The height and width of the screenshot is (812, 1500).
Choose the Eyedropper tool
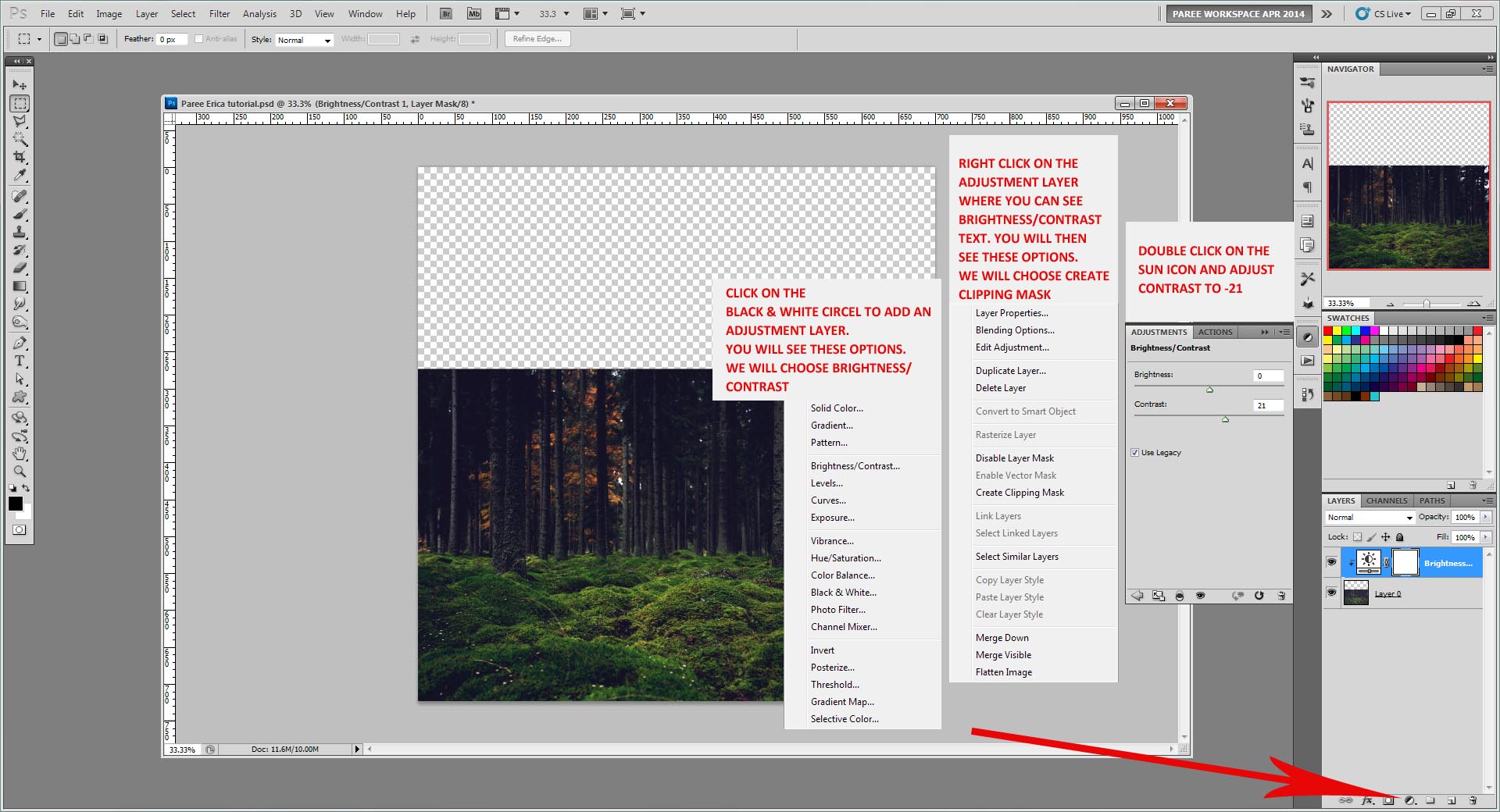pyautogui.click(x=20, y=176)
